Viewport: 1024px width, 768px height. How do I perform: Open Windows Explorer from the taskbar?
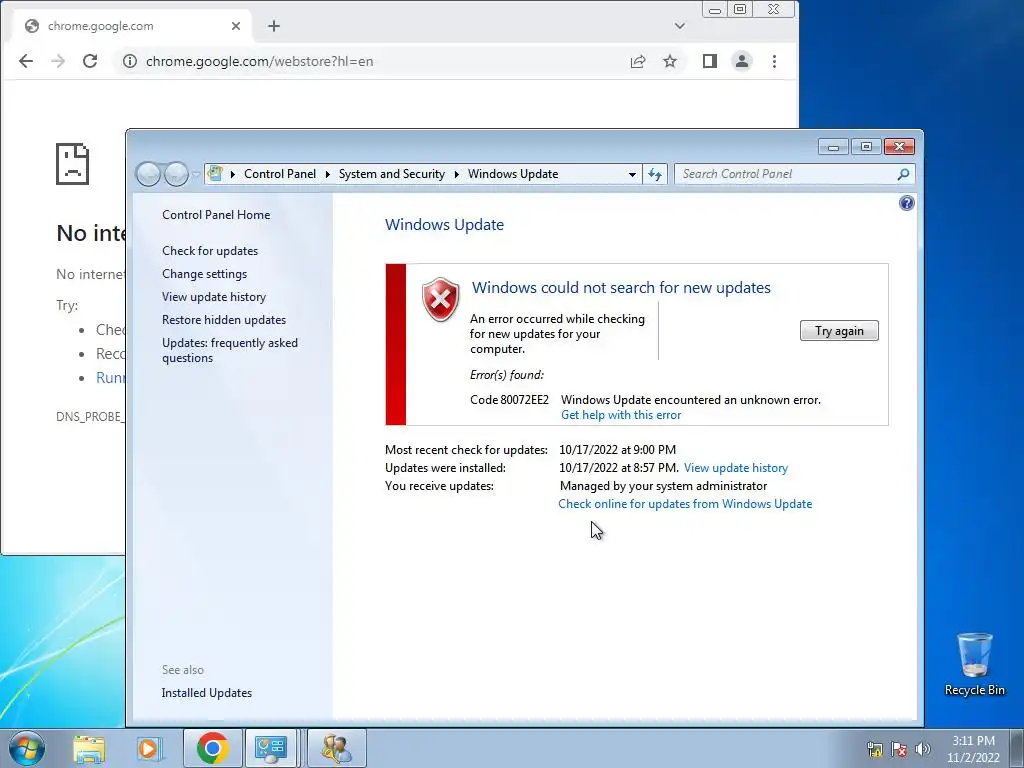pos(89,749)
